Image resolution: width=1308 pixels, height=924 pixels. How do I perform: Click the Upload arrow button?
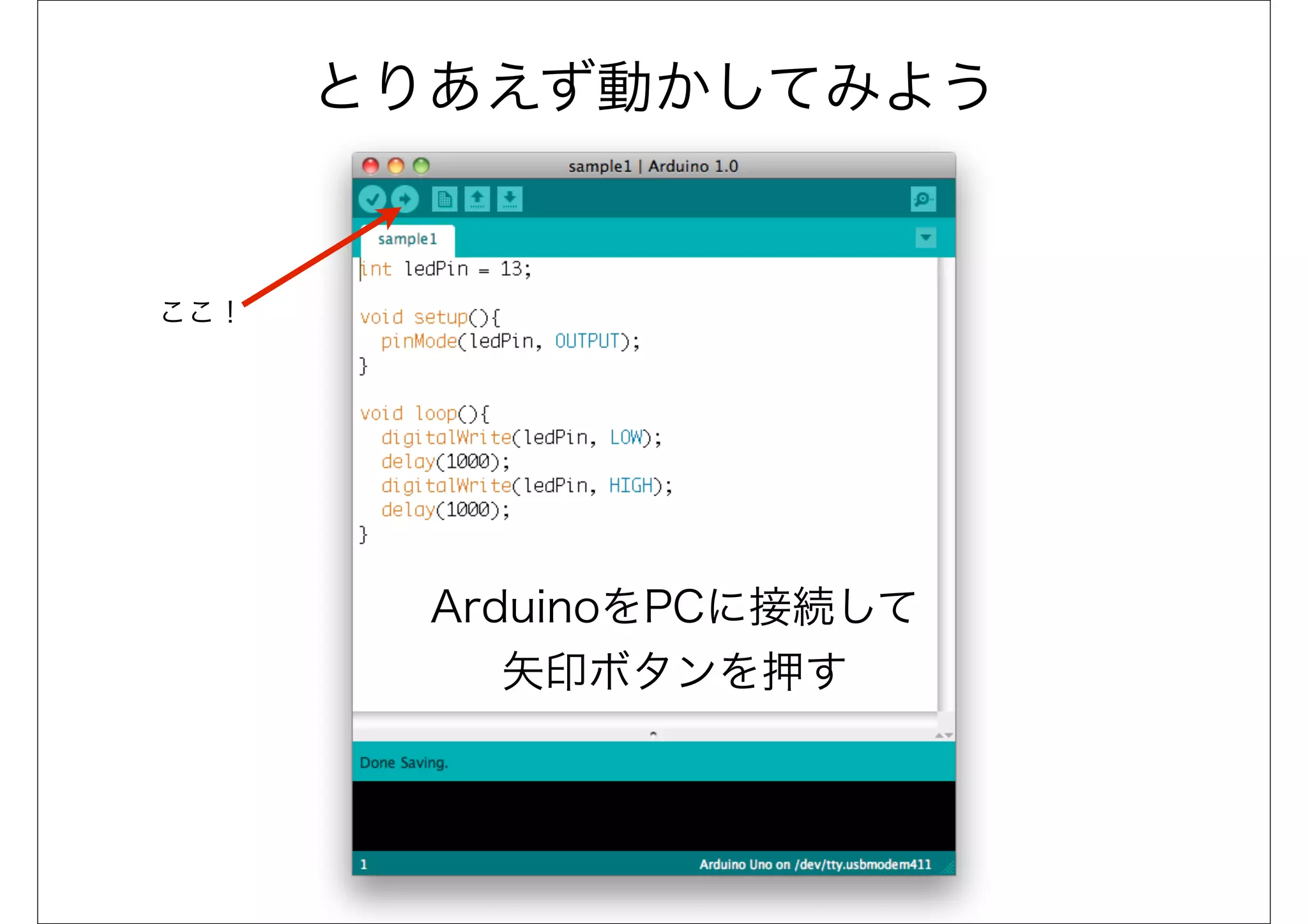pos(405,199)
